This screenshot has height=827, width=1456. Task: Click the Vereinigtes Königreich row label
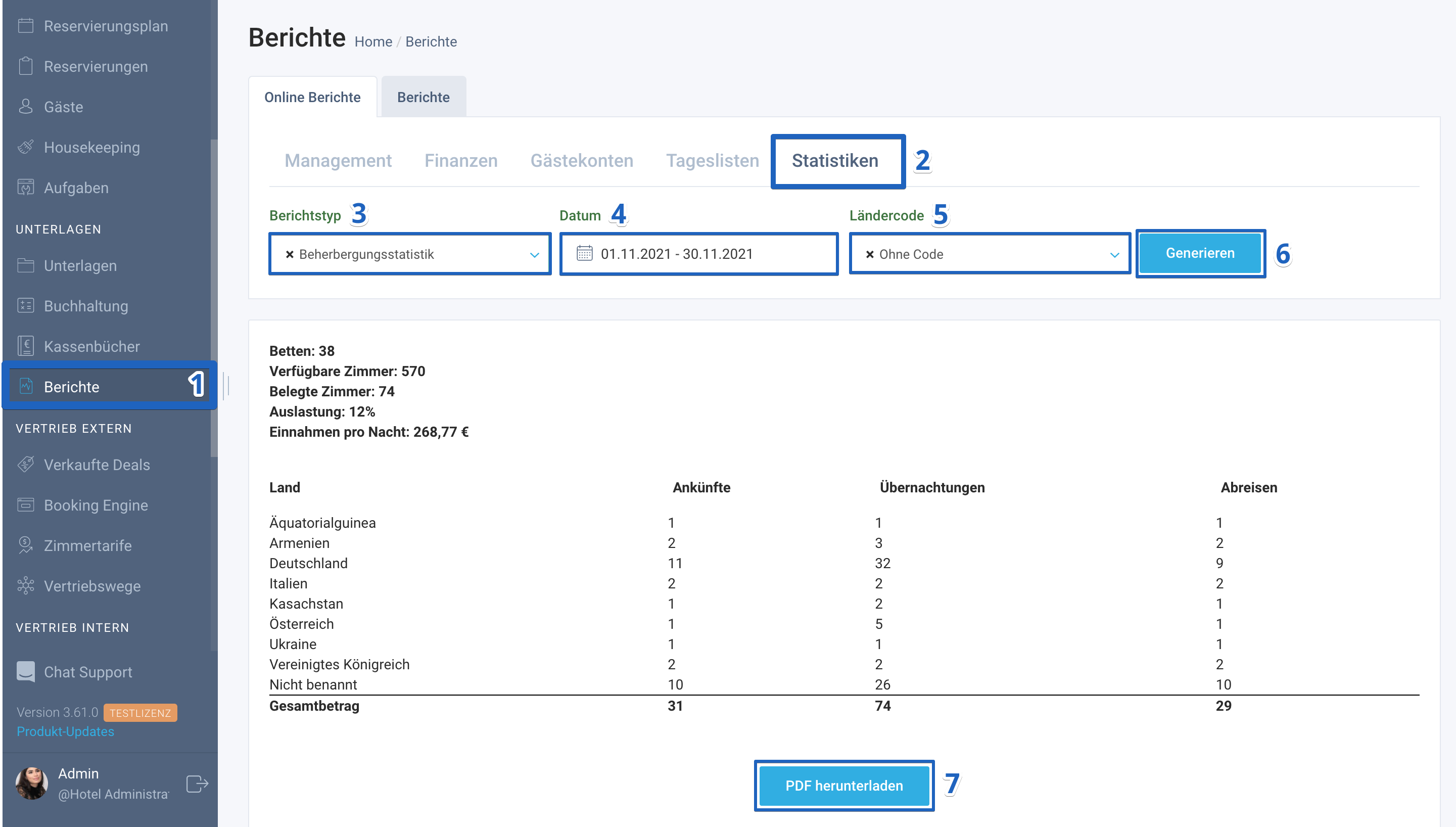pyautogui.click(x=339, y=664)
